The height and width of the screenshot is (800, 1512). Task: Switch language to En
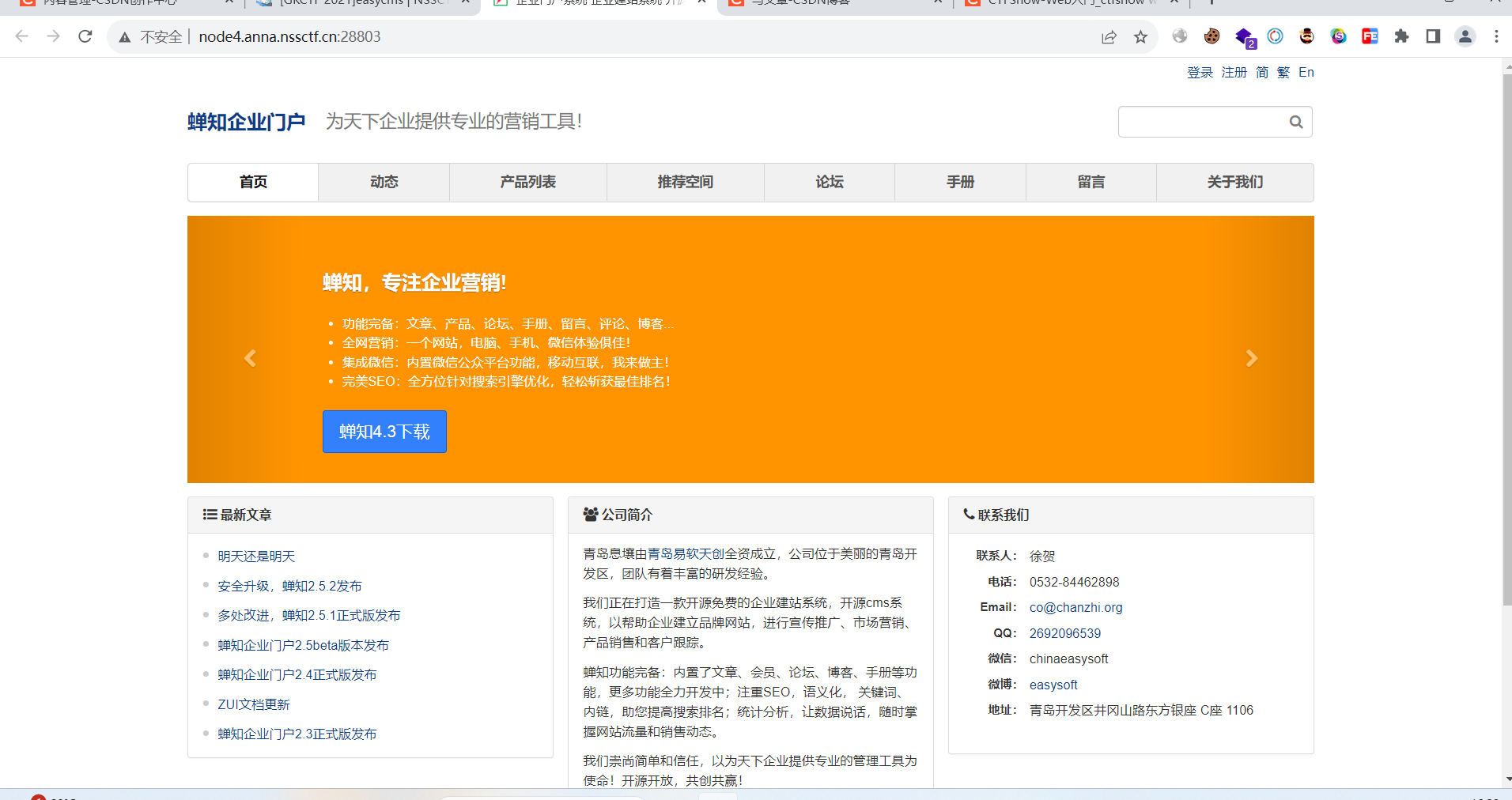1306,73
